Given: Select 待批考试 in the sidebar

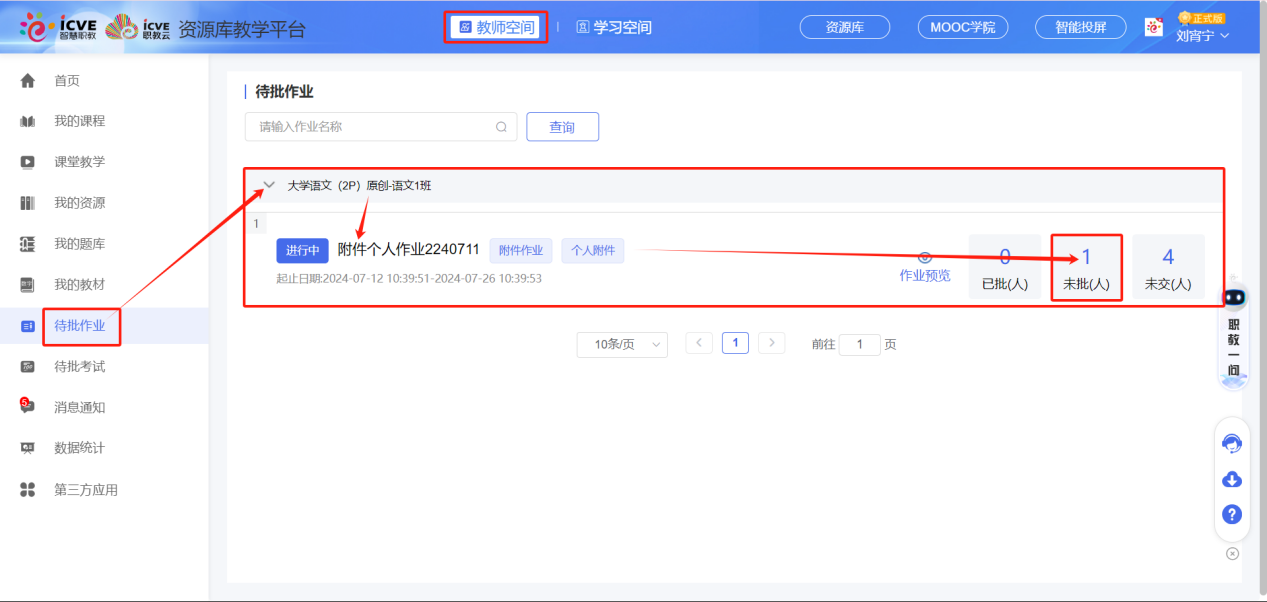Looking at the screenshot, I should pyautogui.click(x=79, y=366).
